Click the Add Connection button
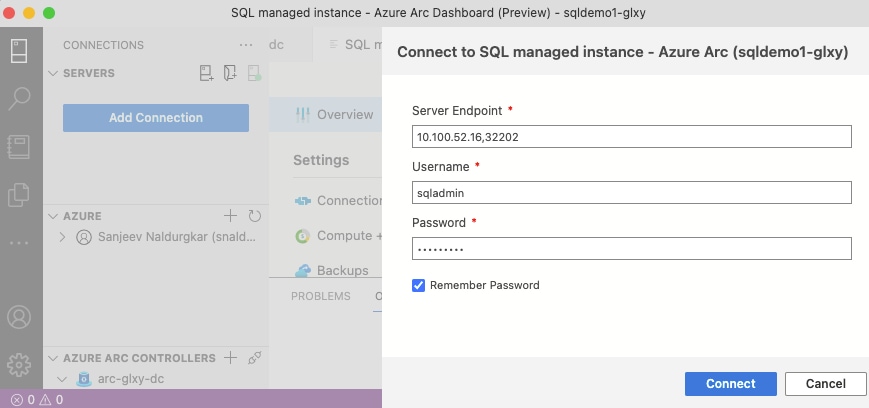The image size is (869, 408). pyautogui.click(x=156, y=118)
